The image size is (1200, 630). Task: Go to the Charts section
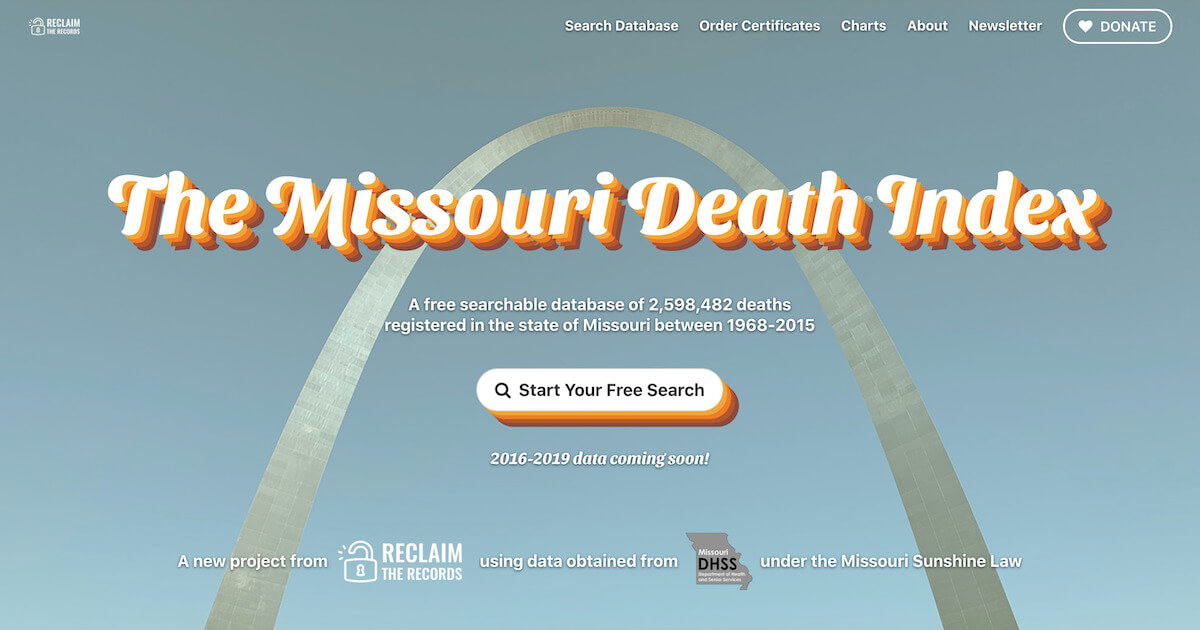click(x=863, y=26)
